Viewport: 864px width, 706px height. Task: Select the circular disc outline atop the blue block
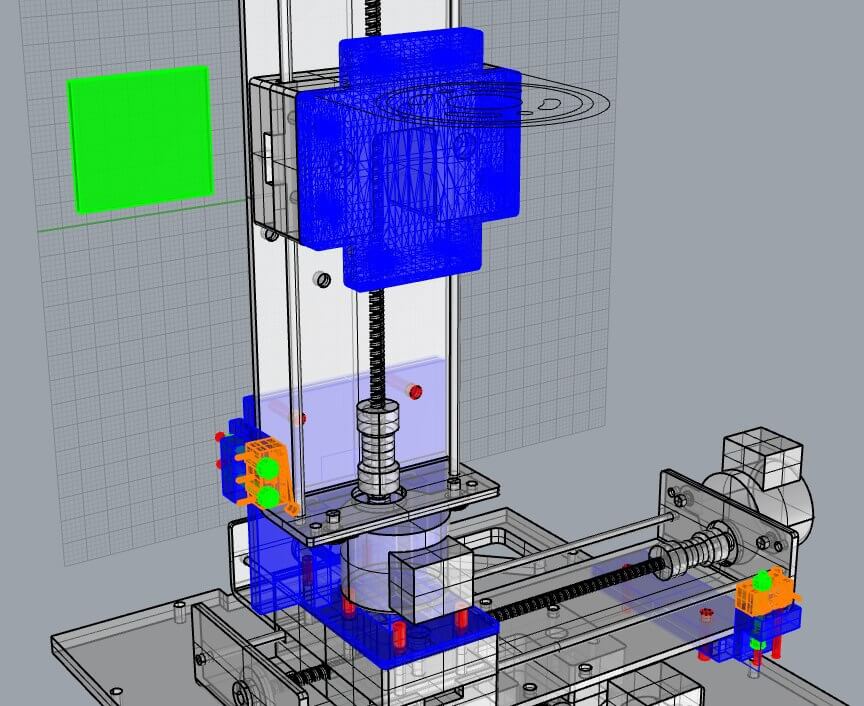pyautogui.click(x=493, y=104)
